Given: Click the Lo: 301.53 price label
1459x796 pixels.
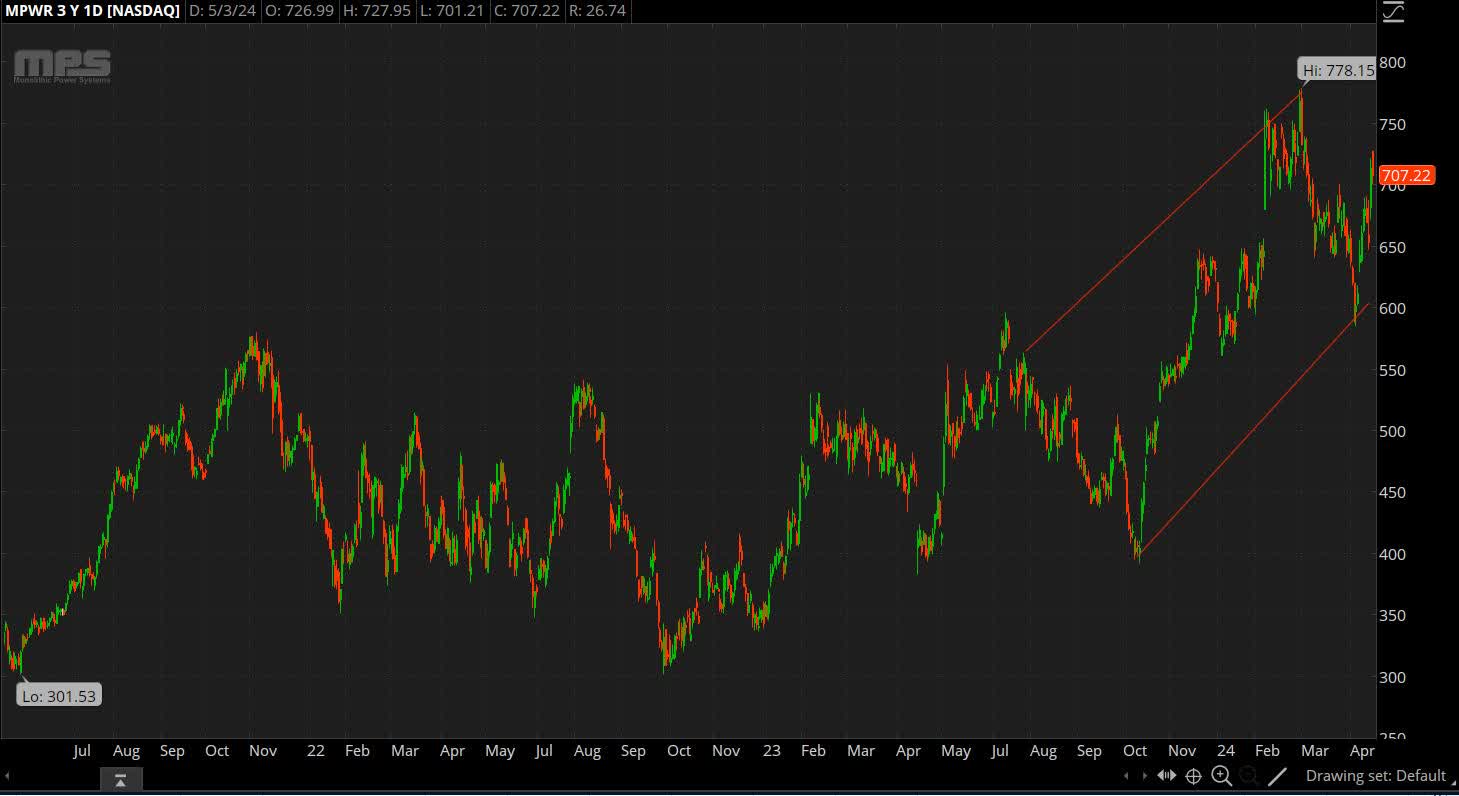Looking at the screenshot, I should (x=57, y=694).
